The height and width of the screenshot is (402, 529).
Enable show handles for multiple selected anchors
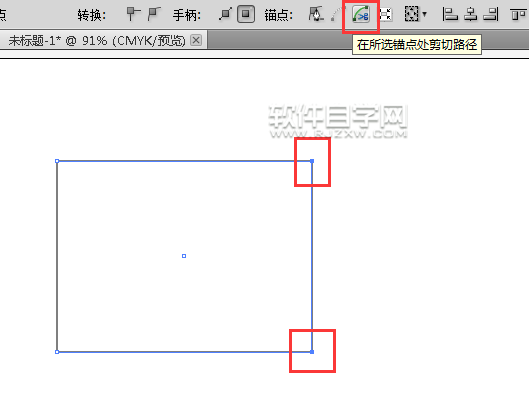pyautogui.click(x=225, y=15)
